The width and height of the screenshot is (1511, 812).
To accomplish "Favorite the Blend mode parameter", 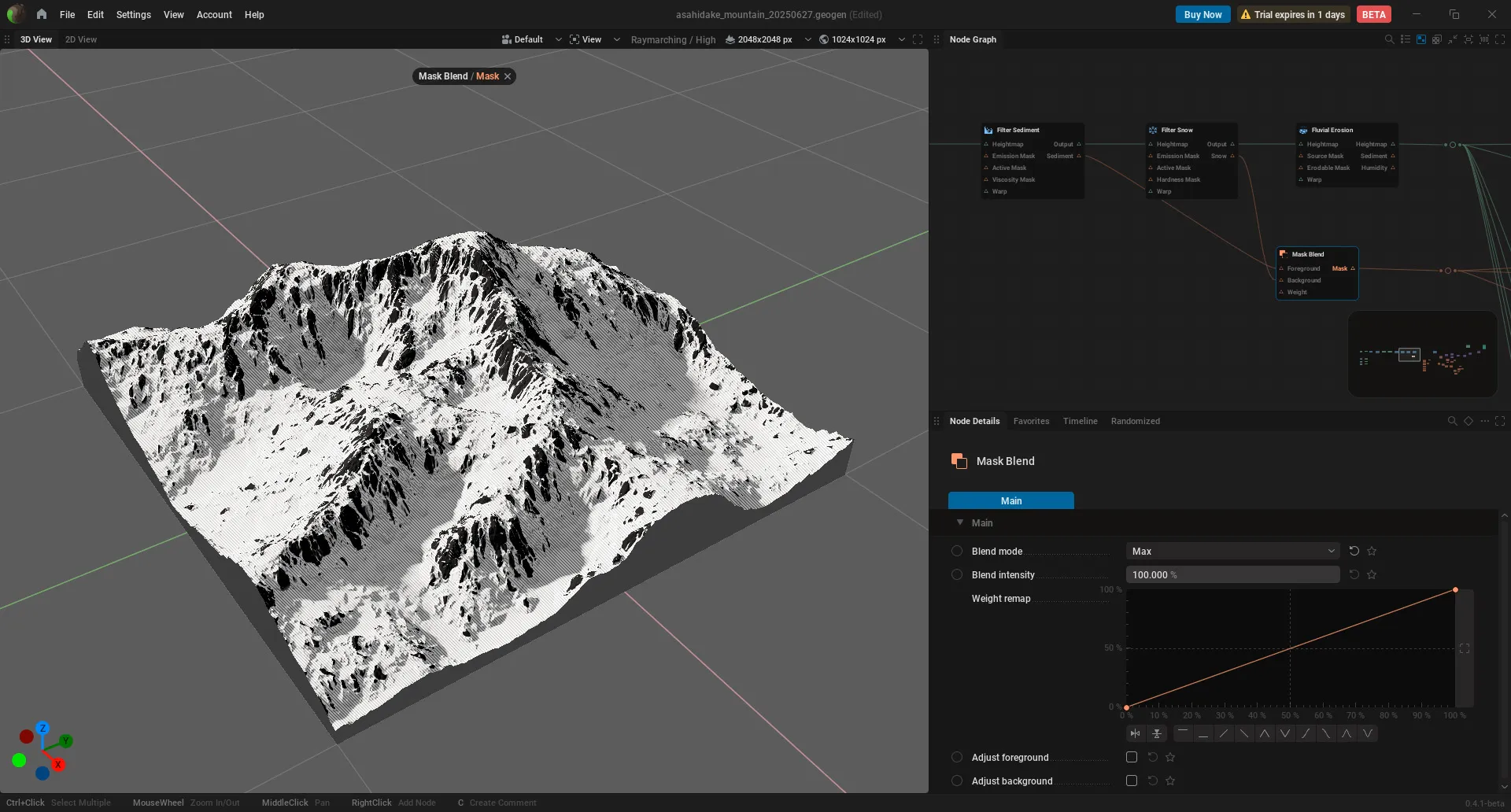I will tap(1372, 551).
